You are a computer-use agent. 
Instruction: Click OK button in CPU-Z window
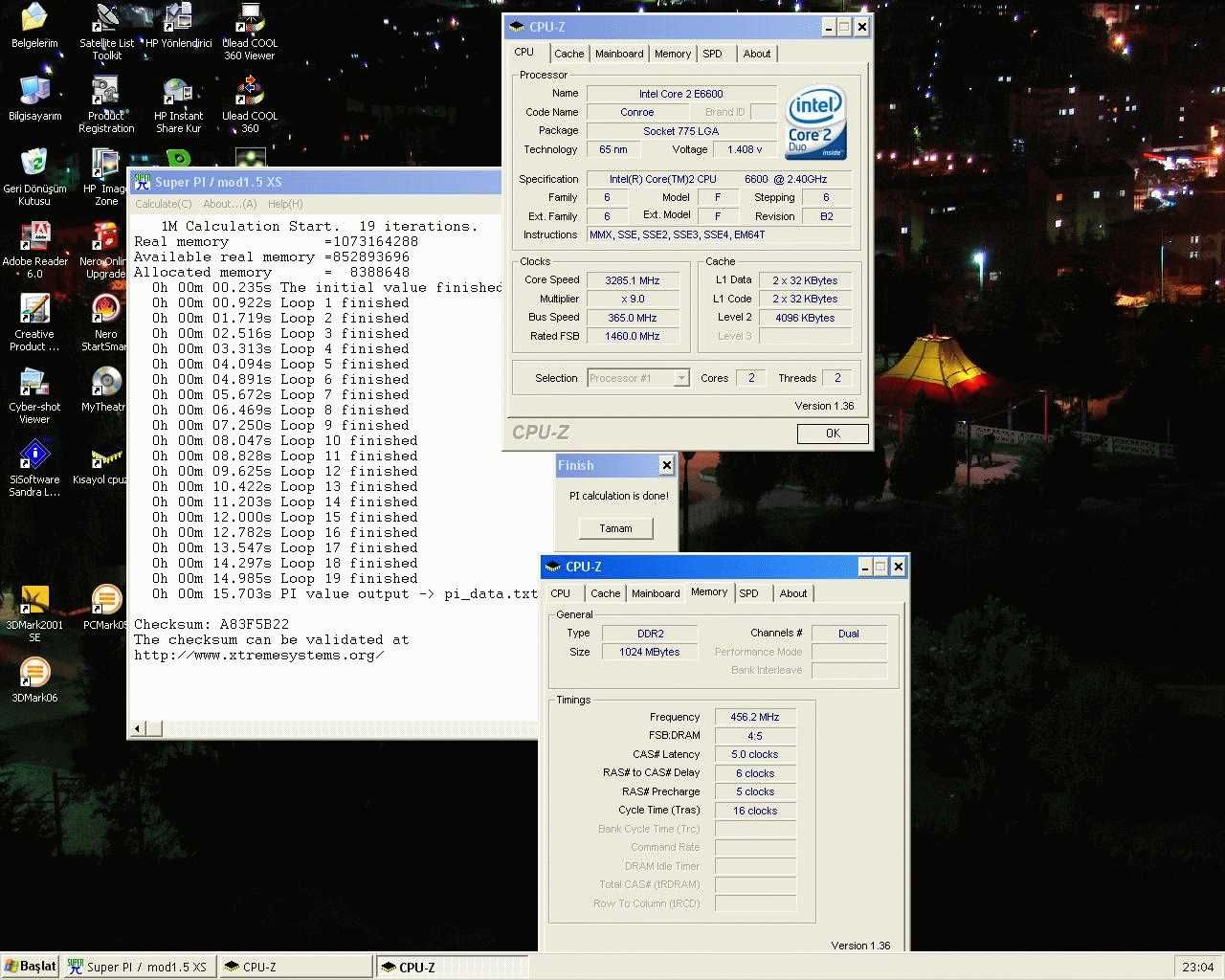833,434
